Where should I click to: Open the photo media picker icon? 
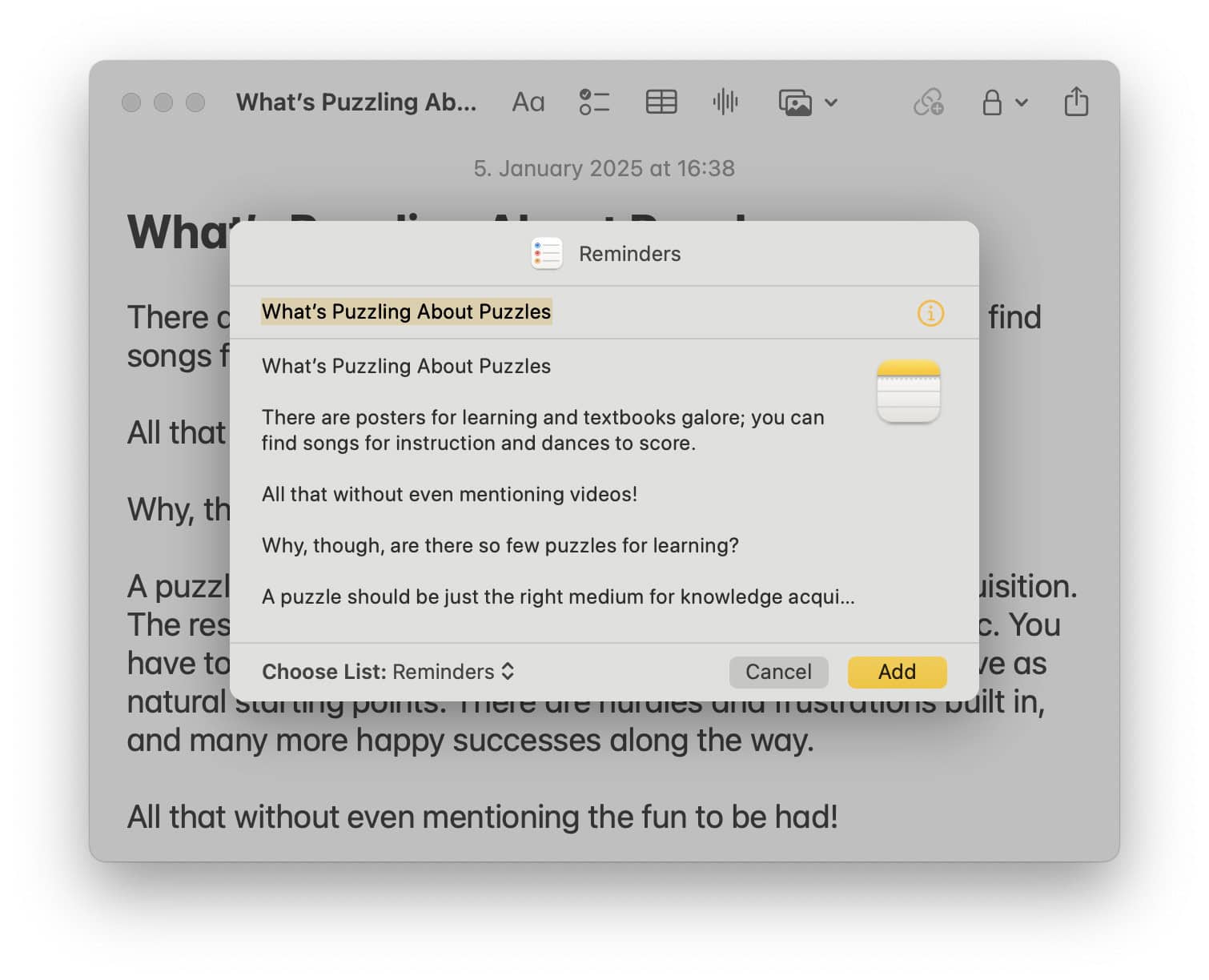point(795,102)
